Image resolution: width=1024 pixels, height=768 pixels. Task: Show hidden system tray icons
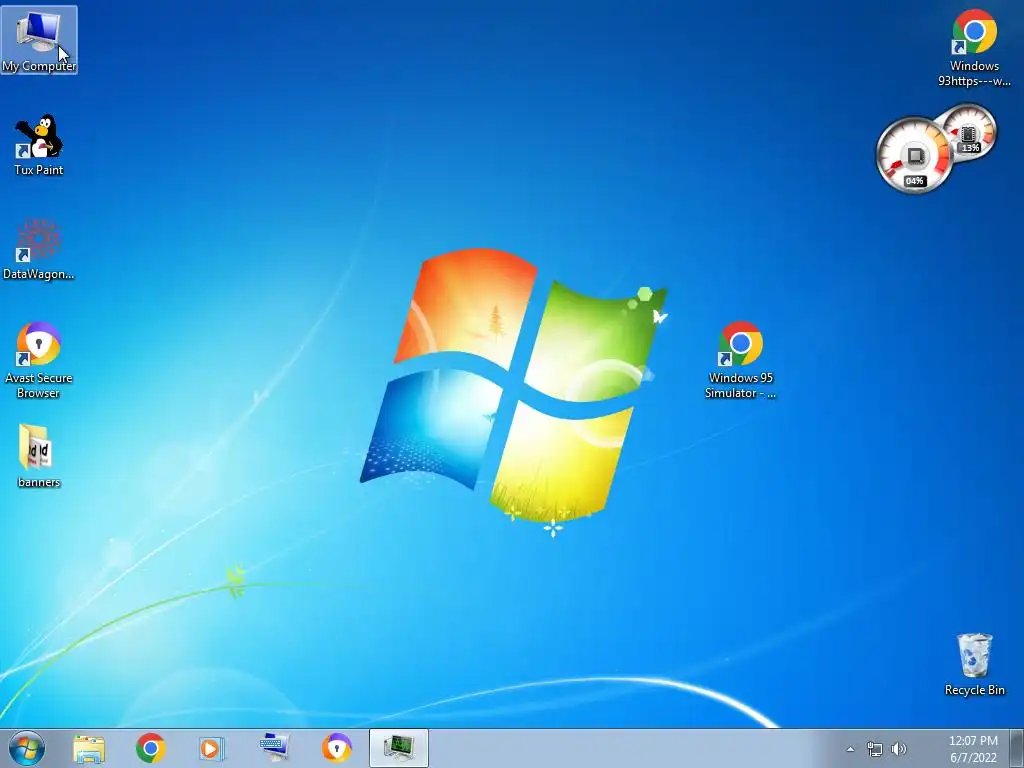(x=850, y=749)
